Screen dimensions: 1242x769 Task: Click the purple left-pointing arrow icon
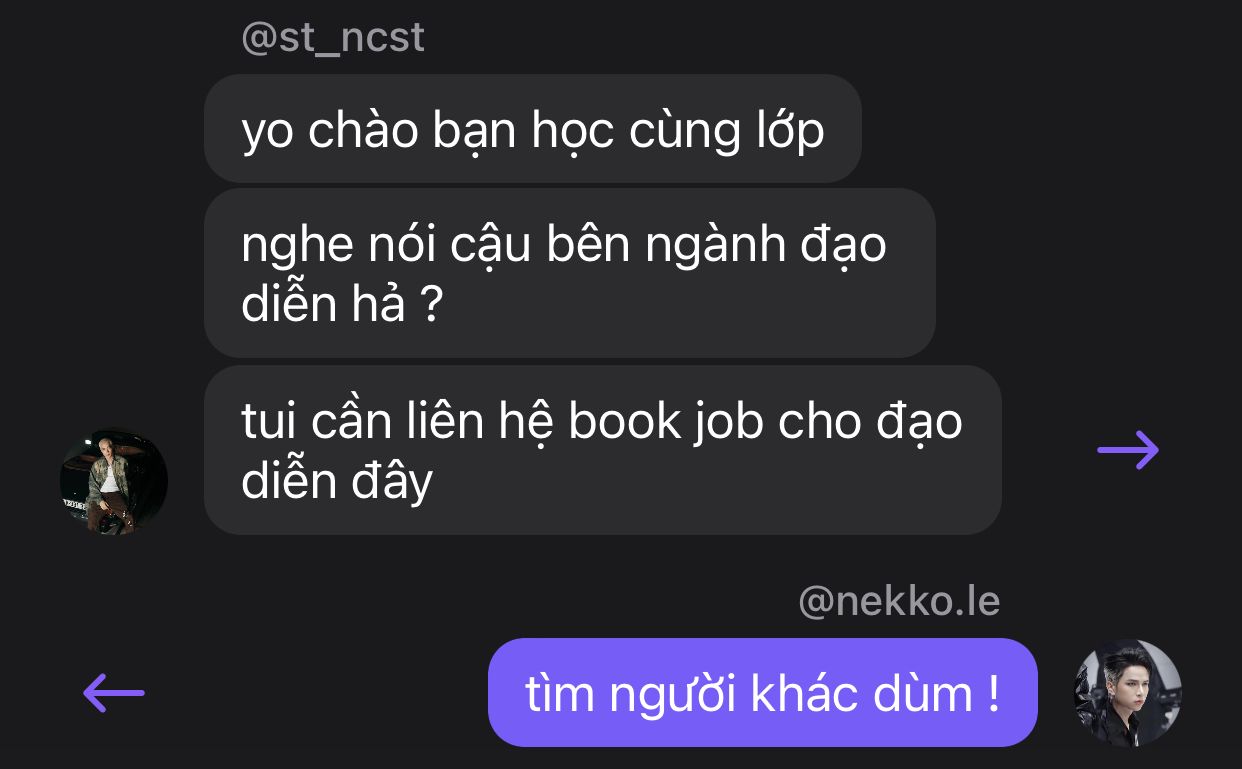coord(113,692)
